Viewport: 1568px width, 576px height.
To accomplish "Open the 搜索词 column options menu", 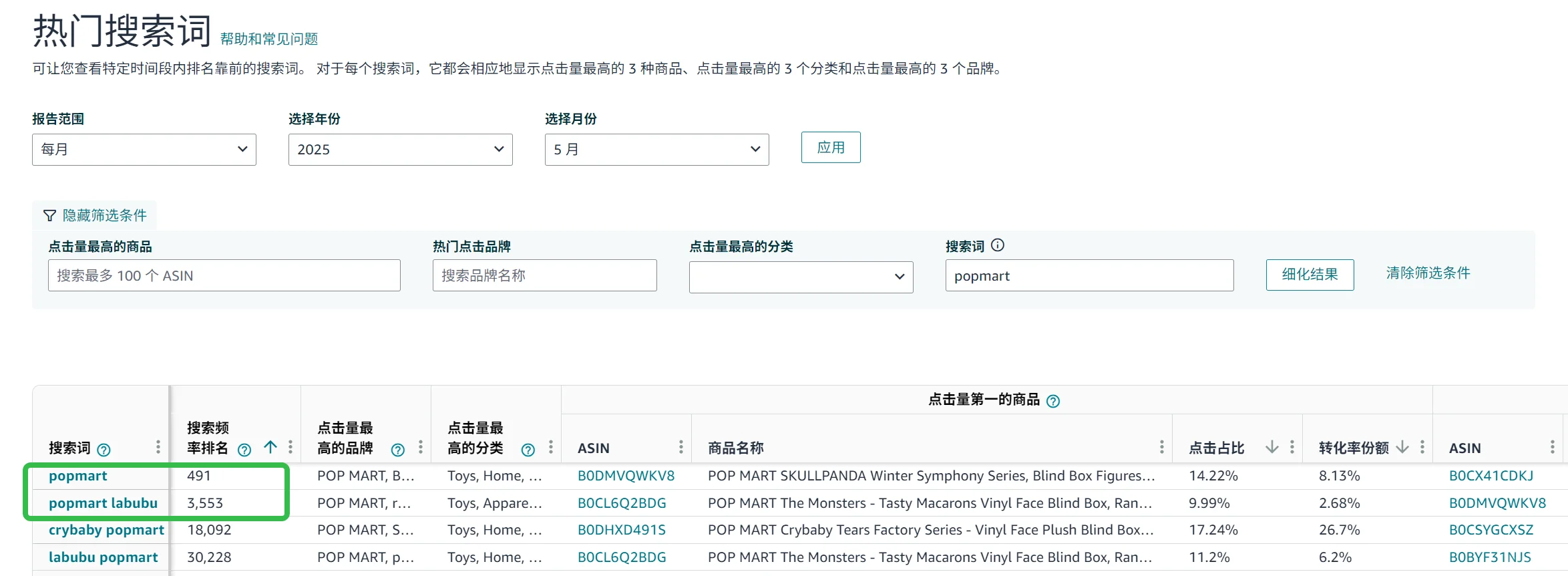I will pos(158,447).
